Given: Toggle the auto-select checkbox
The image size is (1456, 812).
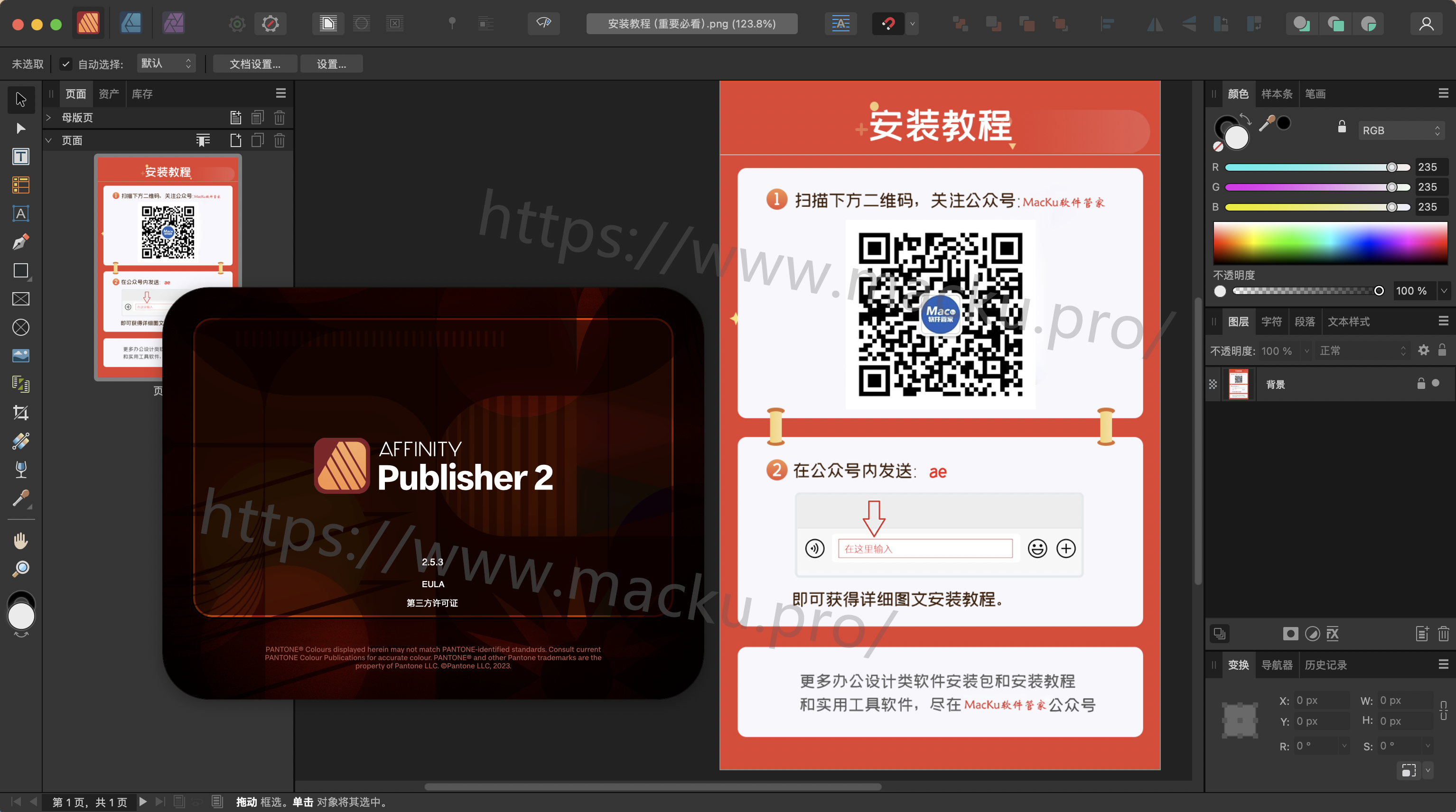Looking at the screenshot, I should point(66,64).
